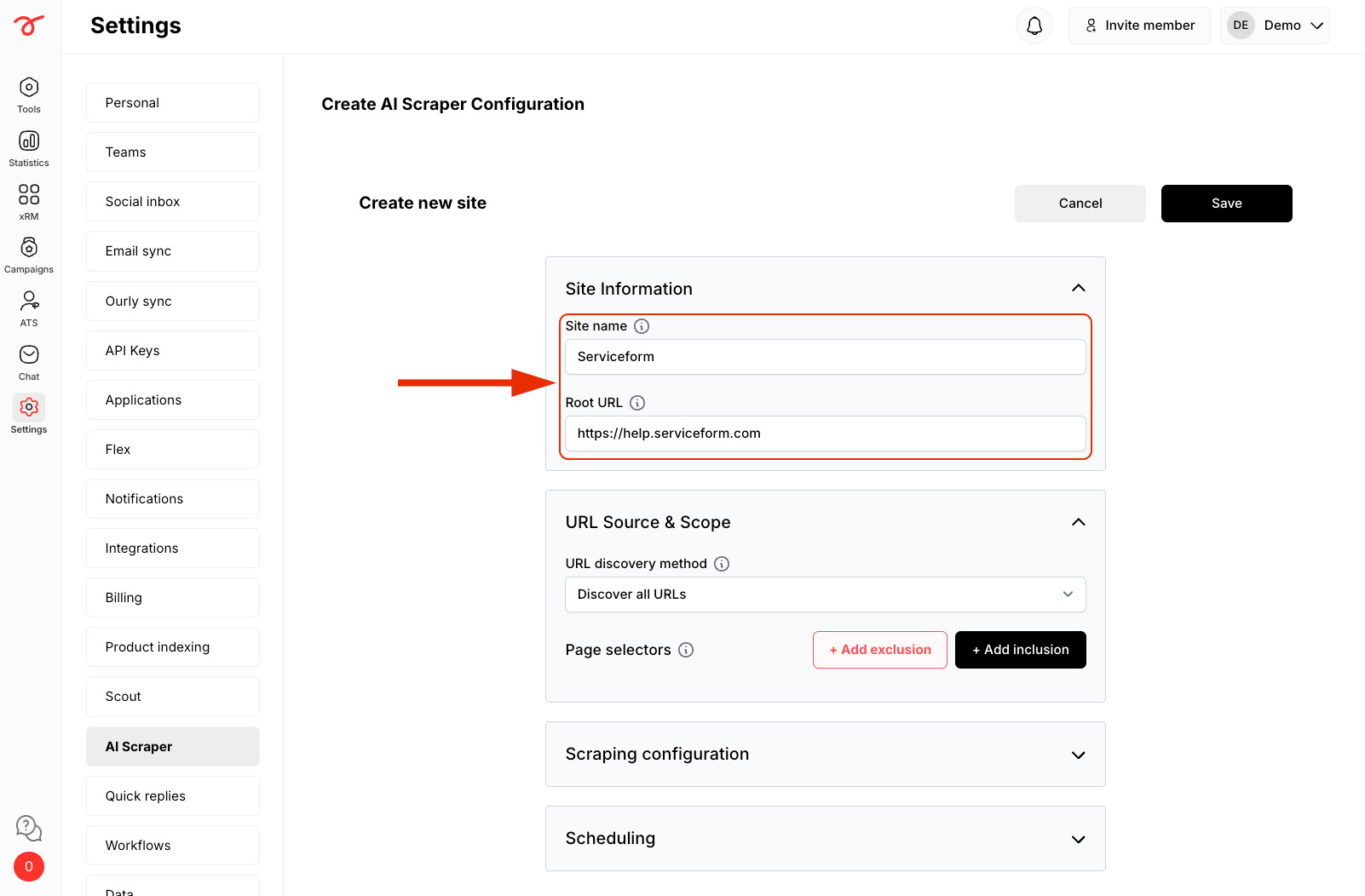Open the help chat bubble icon
1365x896 pixels.
pos(29,828)
